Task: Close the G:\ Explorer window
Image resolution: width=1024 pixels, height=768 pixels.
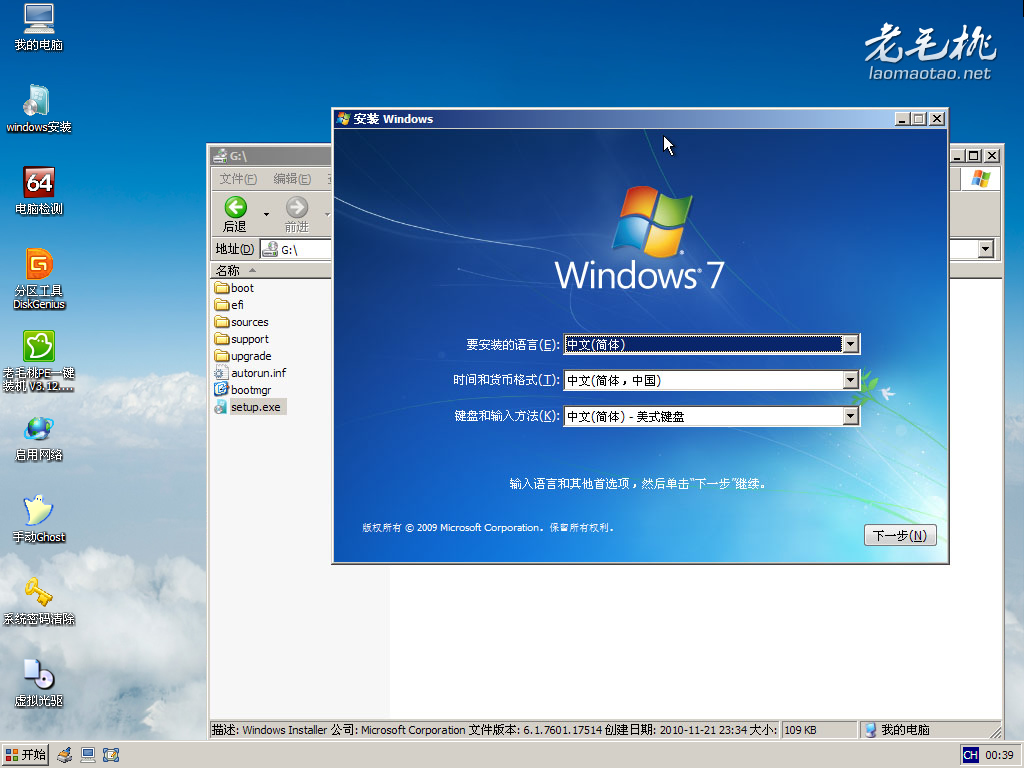Action: [x=991, y=155]
